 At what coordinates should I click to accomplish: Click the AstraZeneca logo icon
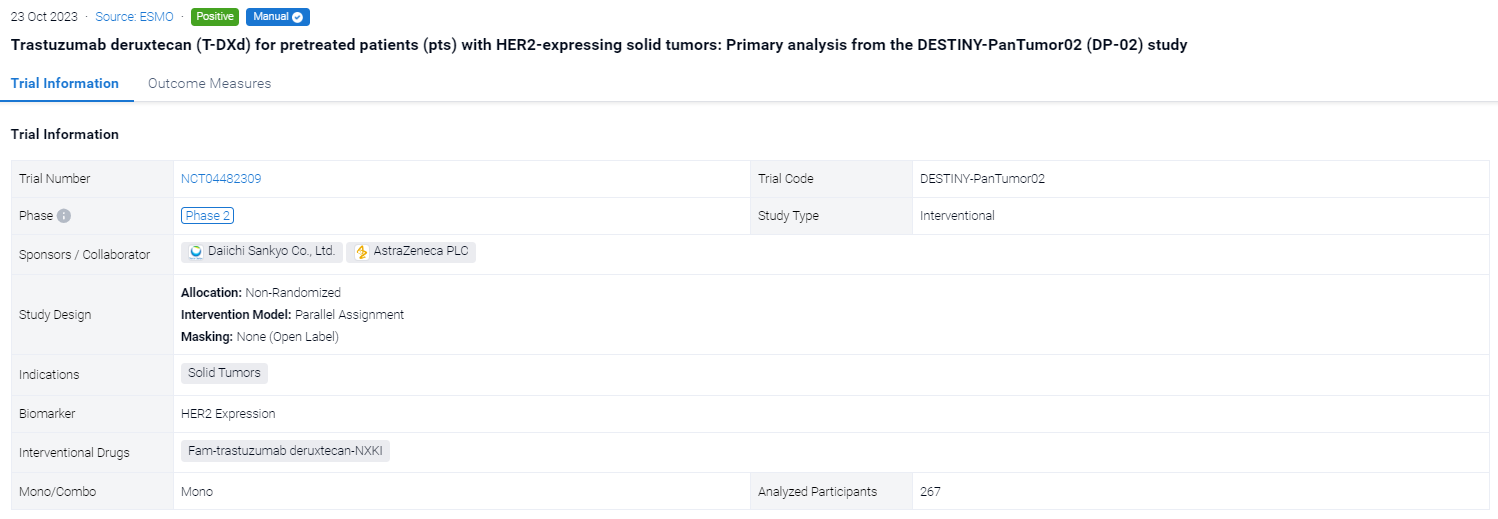click(x=361, y=252)
